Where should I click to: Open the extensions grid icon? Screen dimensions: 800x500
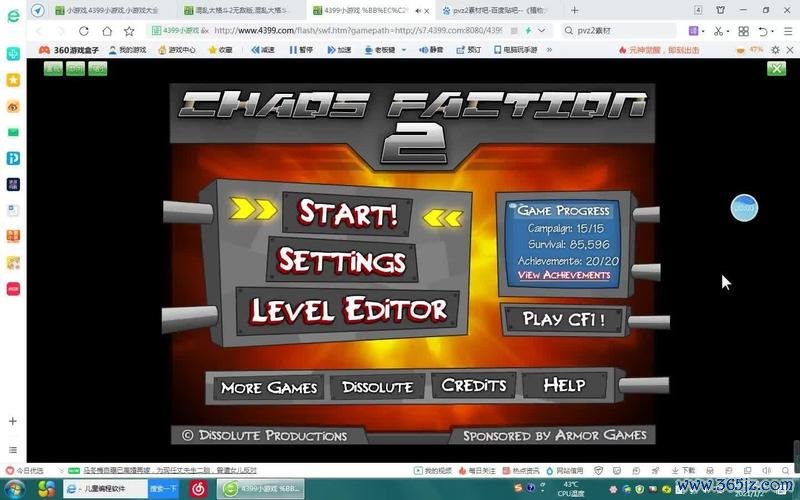tap(743, 31)
